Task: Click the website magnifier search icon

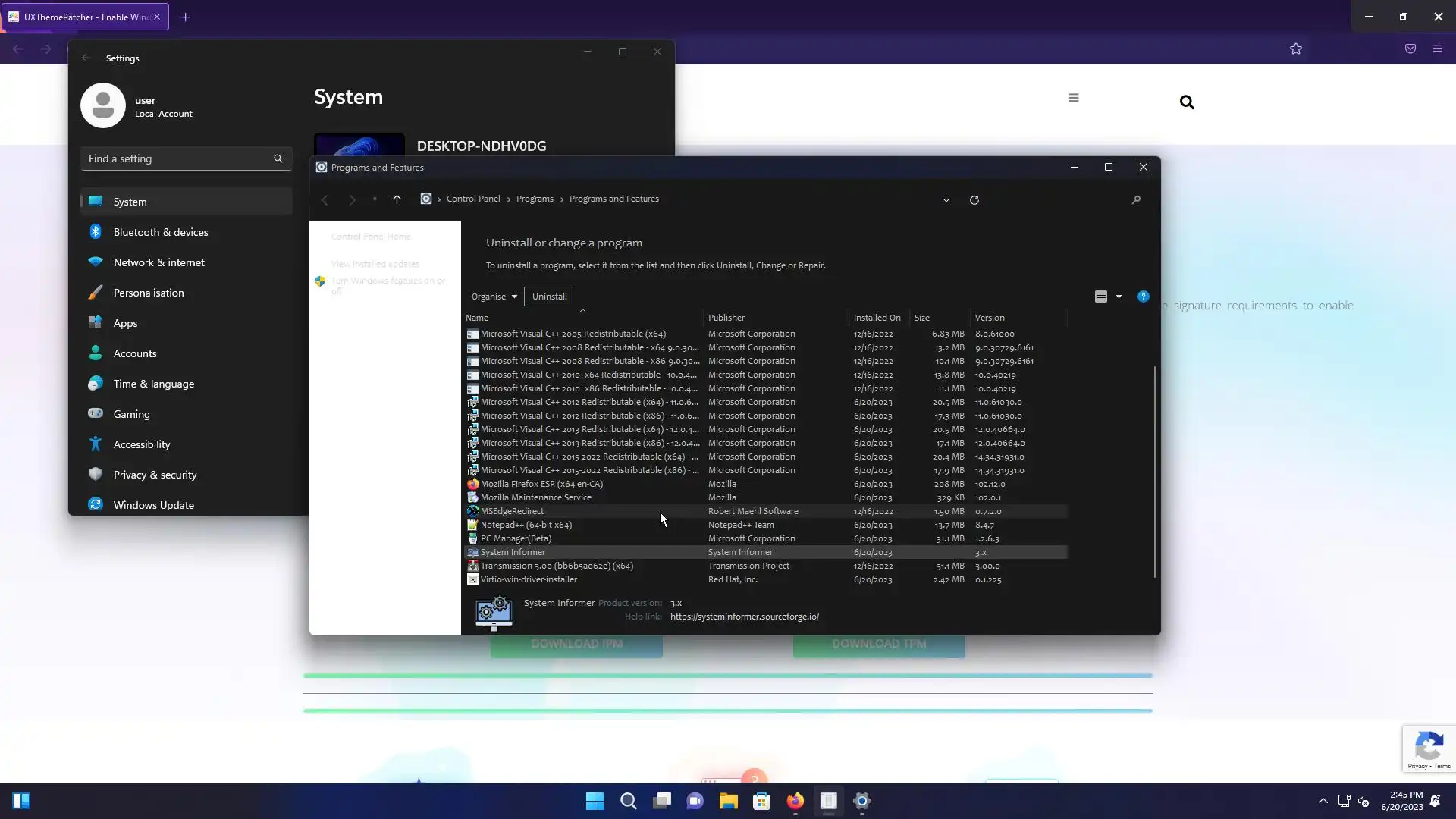Action: 1187,102
